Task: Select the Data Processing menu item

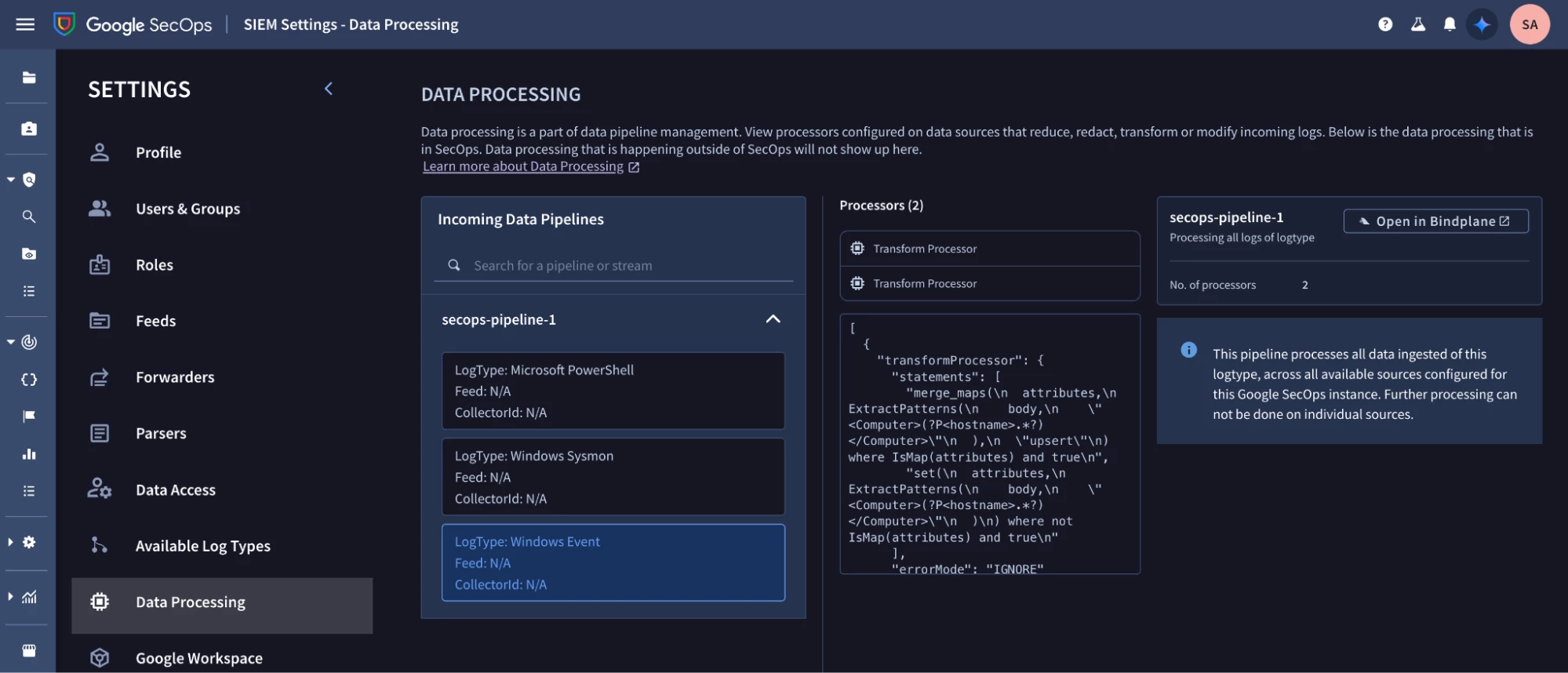Action: [x=222, y=606]
